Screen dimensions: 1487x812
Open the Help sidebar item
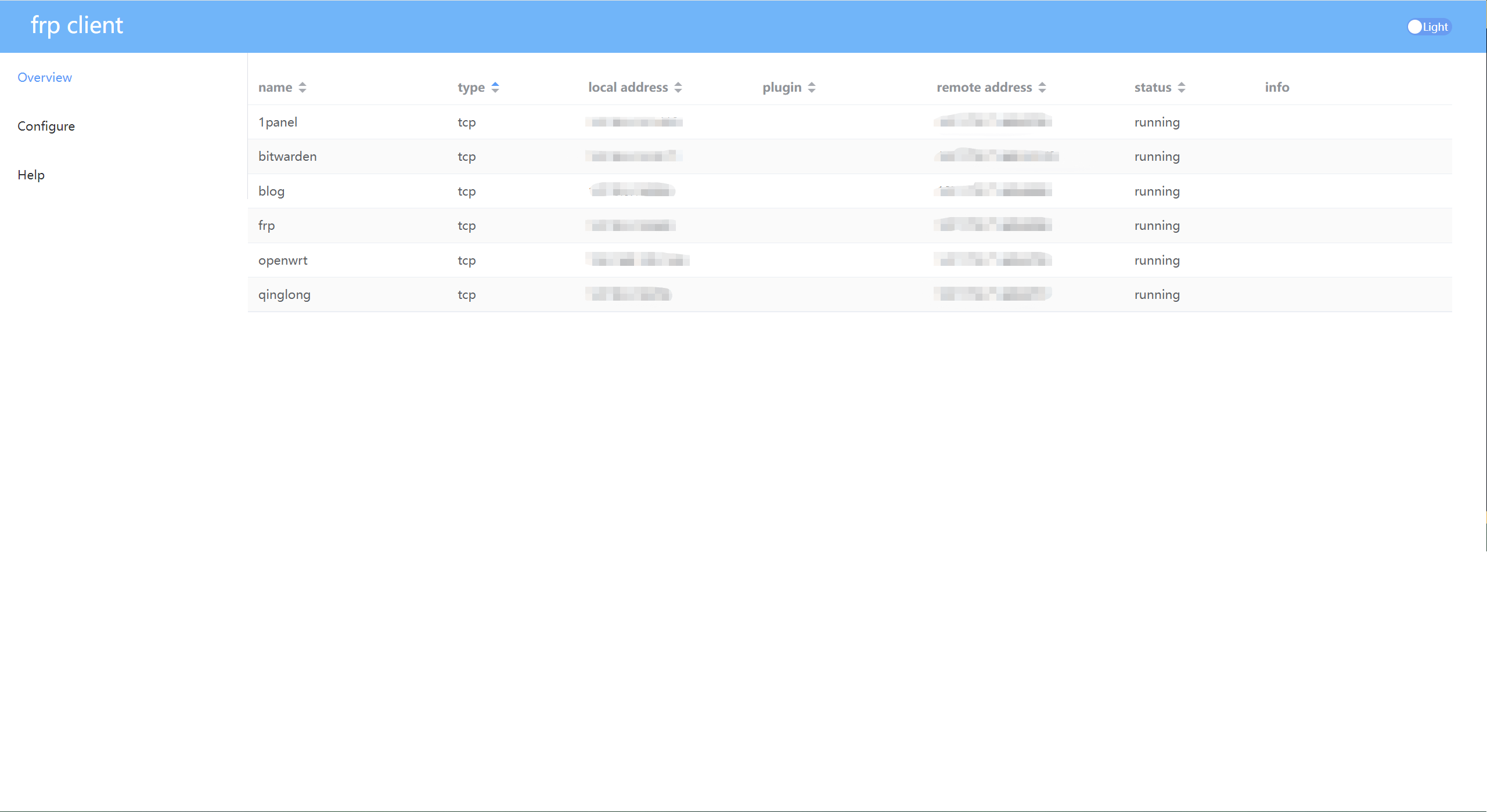click(31, 175)
